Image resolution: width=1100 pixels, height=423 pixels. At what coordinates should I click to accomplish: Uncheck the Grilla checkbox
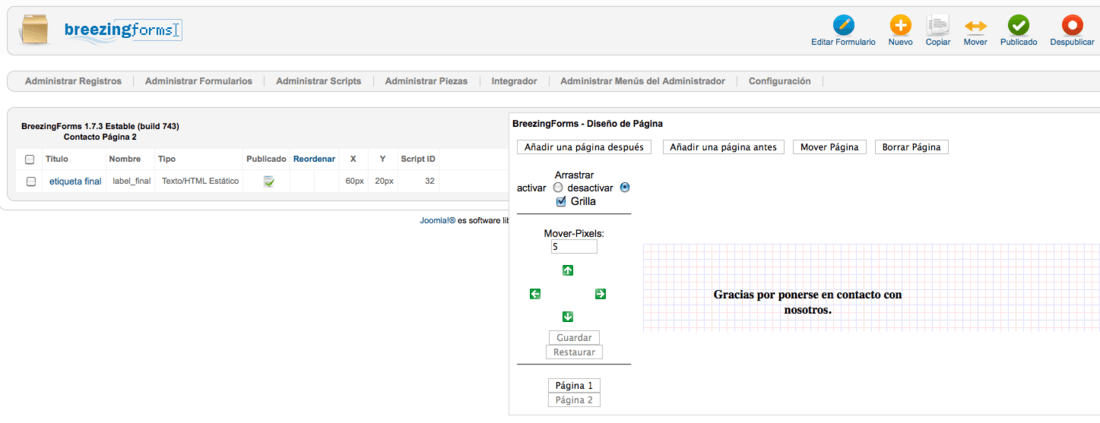pyautogui.click(x=561, y=201)
